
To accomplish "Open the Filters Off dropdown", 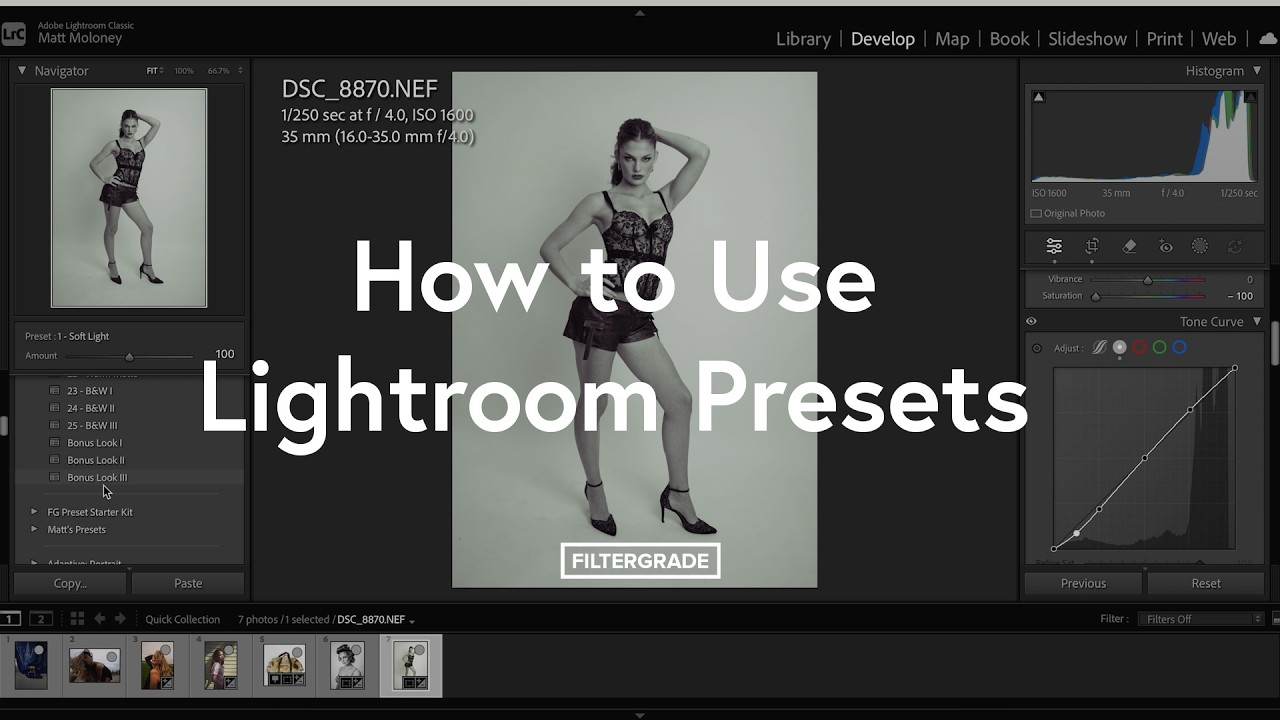I will [x=1201, y=619].
